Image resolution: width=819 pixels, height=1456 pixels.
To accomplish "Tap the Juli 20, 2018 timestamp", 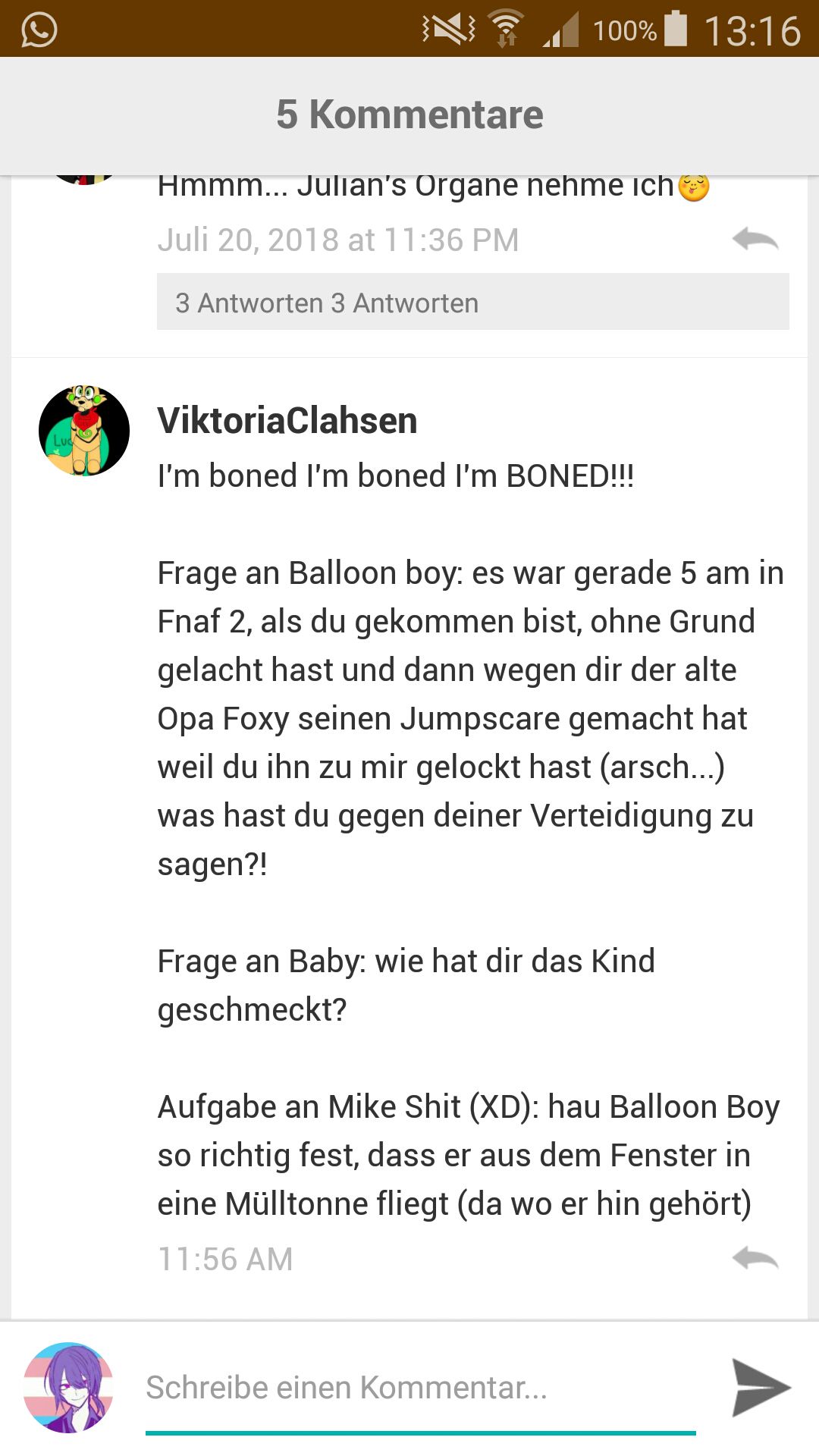I will (338, 240).
